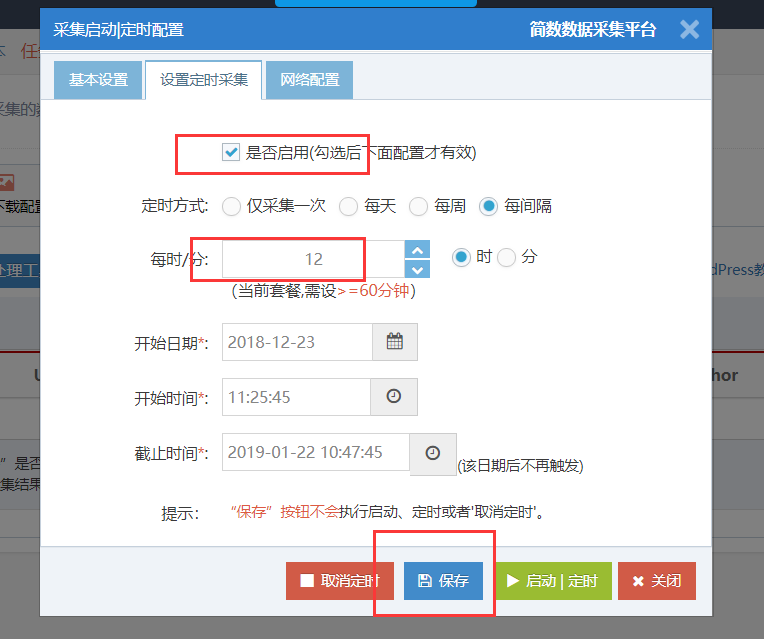Close the dialog with the header X
This screenshot has height=639, width=764.
click(x=689, y=30)
